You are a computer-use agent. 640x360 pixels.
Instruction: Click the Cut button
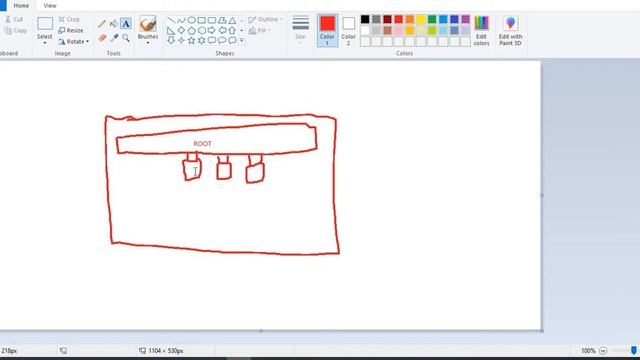14,19
